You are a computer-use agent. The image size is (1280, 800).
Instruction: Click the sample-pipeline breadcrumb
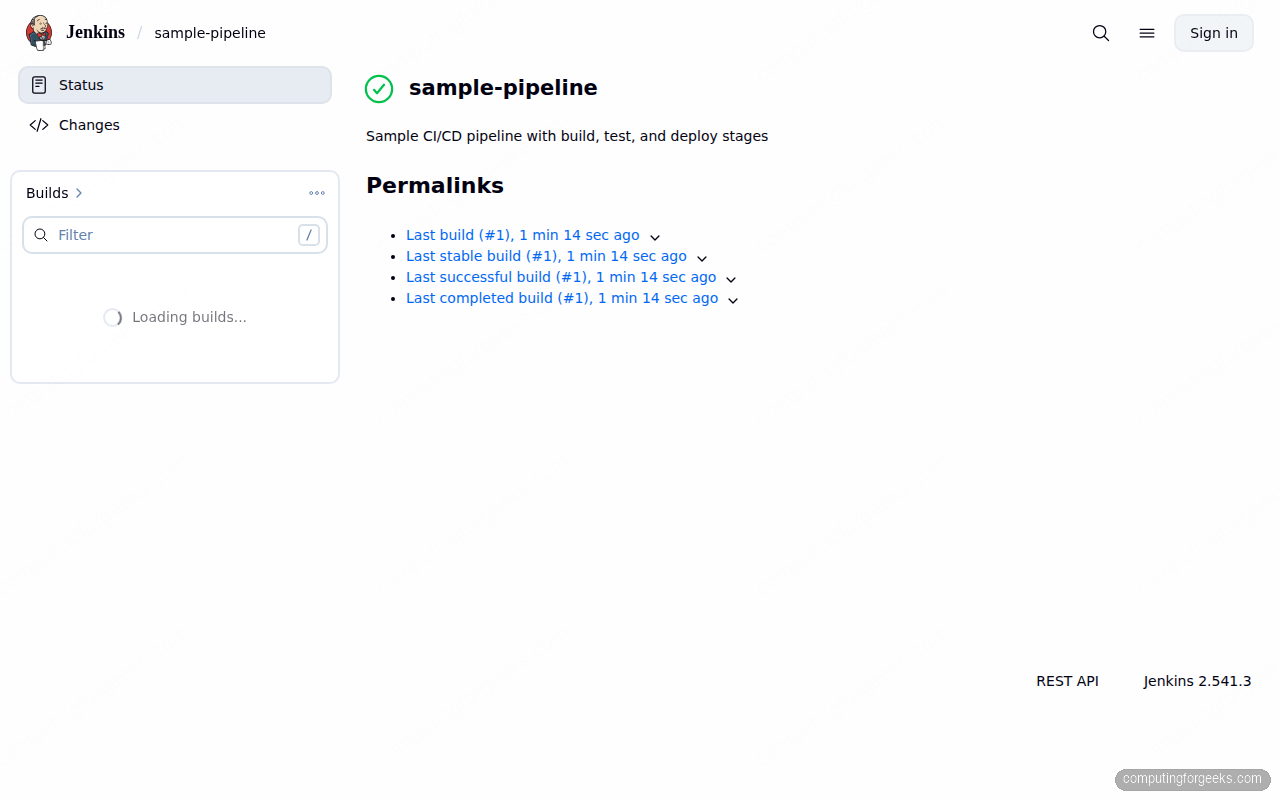pyautogui.click(x=210, y=33)
